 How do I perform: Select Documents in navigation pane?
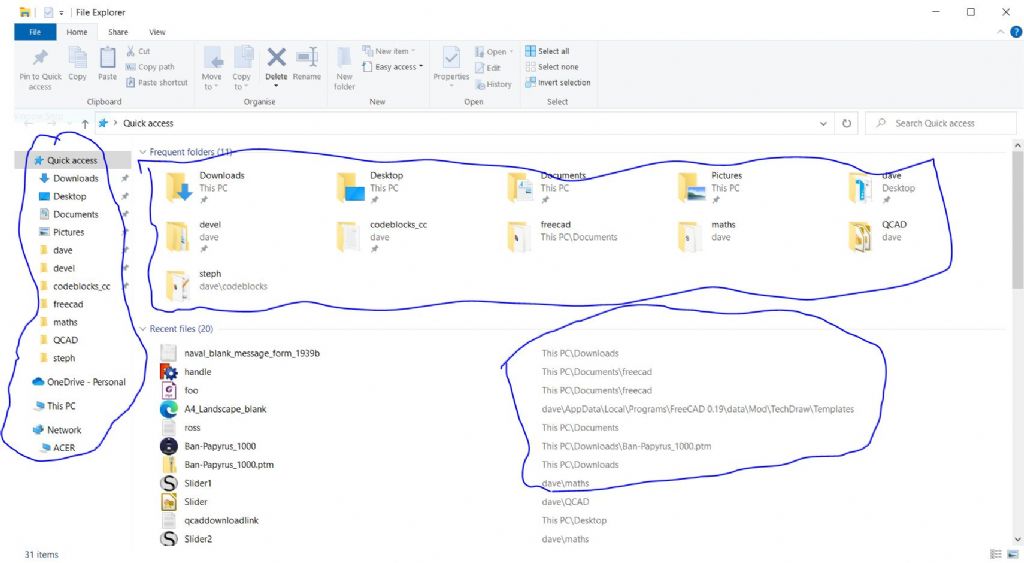[75, 214]
